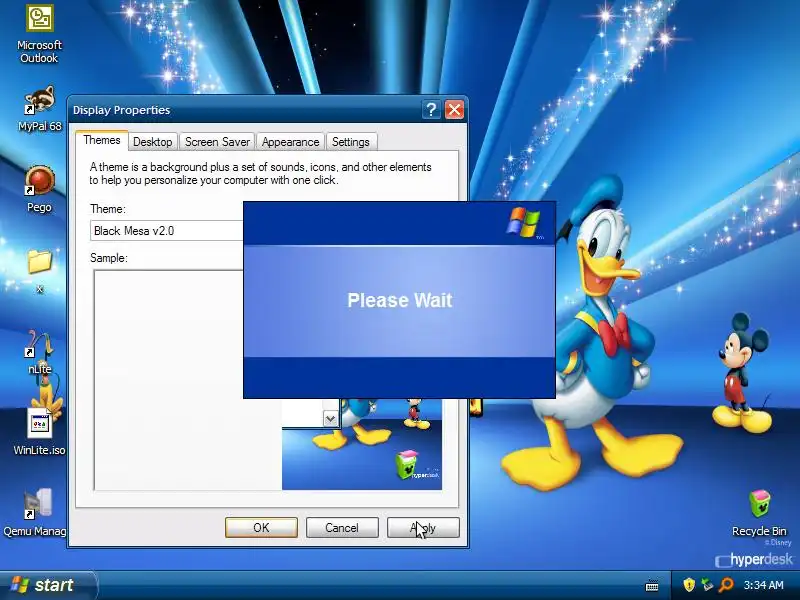Switch to the Desktop tab
800x600 pixels.
(153, 142)
